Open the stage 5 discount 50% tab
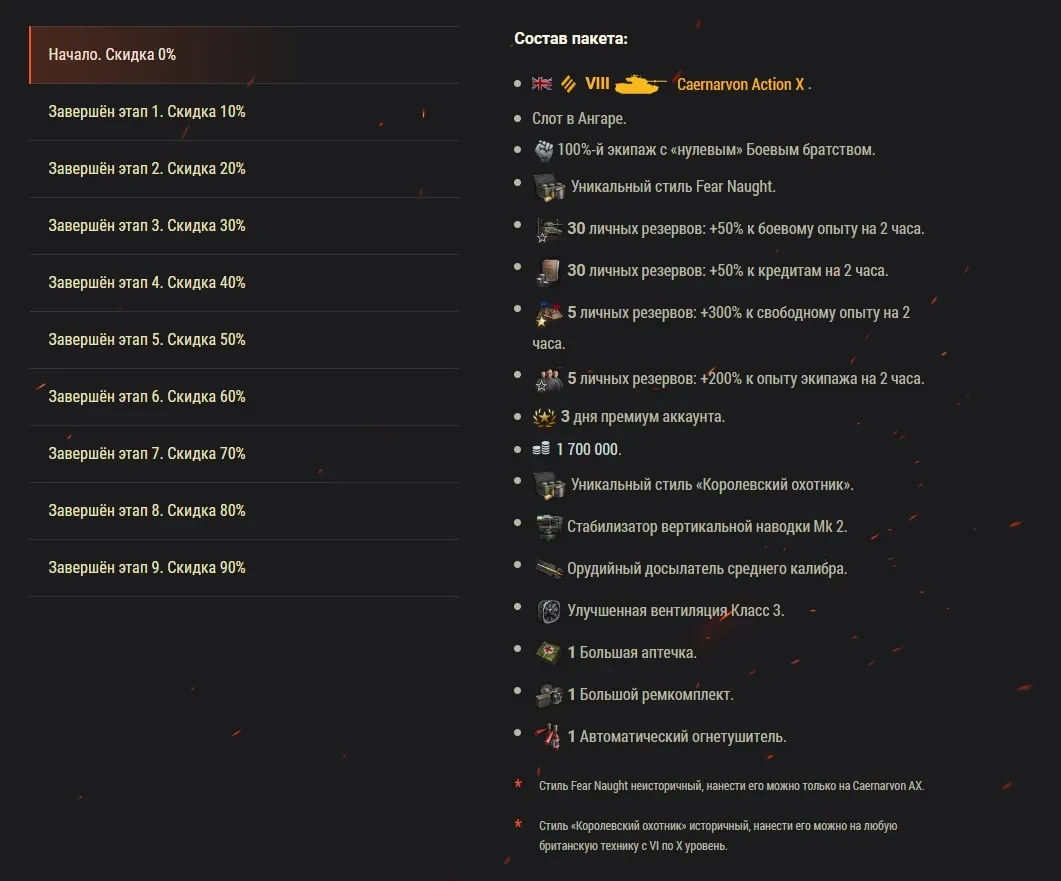This screenshot has width=1061, height=881. 244,340
